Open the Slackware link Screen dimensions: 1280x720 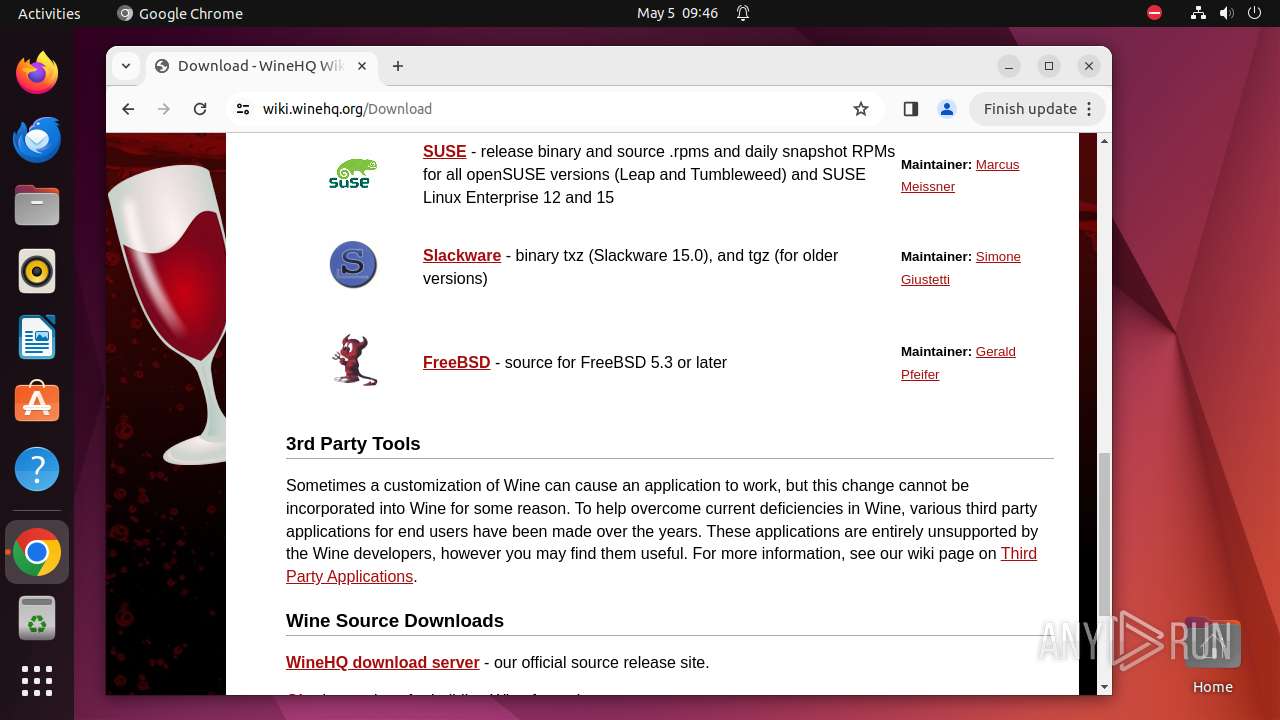click(x=462, y=255)
